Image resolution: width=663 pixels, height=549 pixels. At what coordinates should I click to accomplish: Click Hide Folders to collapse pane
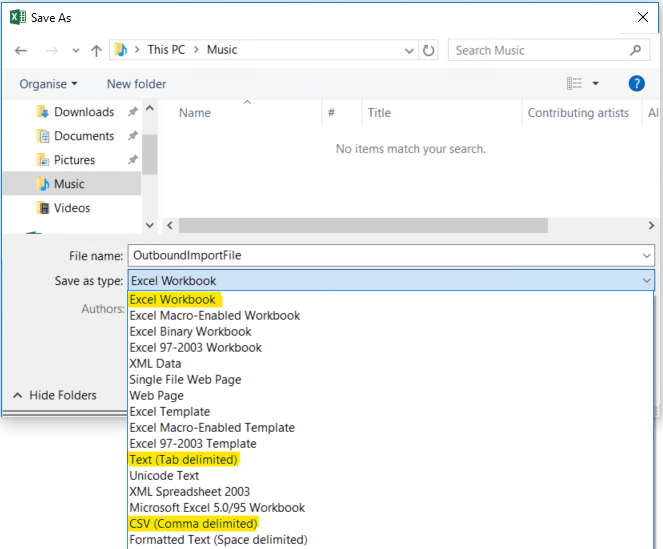point(55,395)
